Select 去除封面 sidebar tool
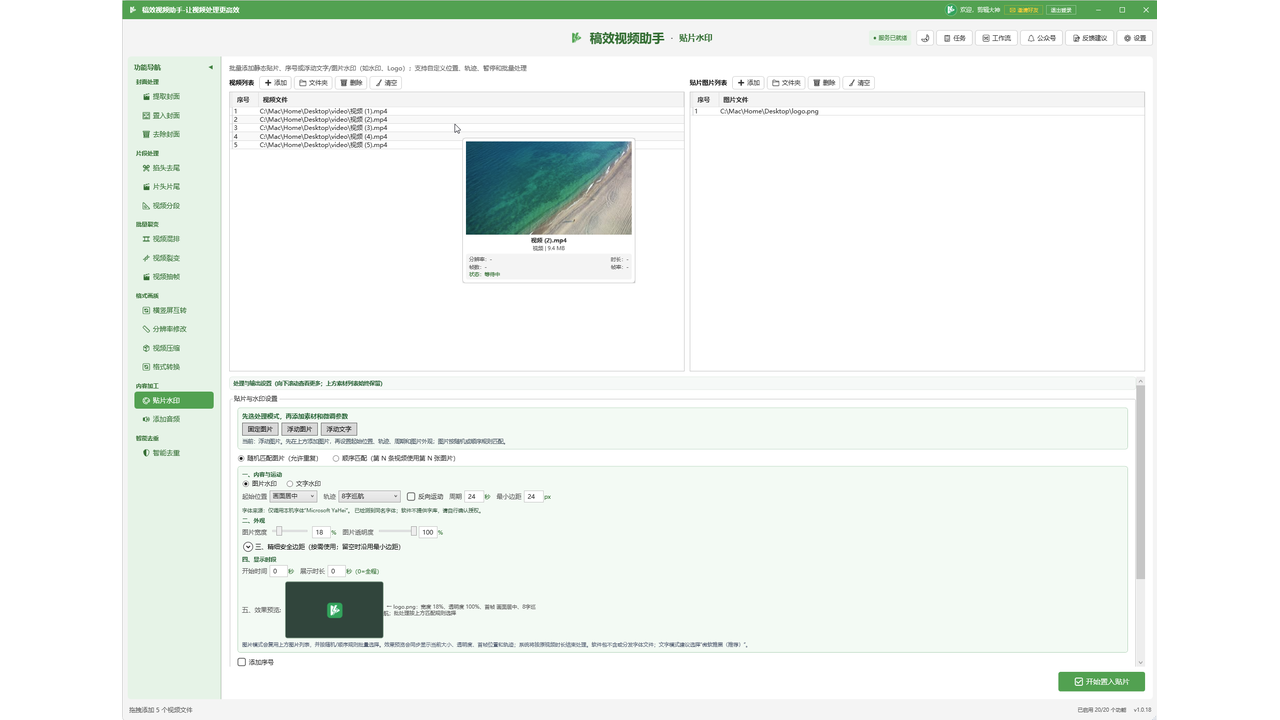Viewport: 1280px width, 720px height. pyautogui.click(x=173, y=134)
